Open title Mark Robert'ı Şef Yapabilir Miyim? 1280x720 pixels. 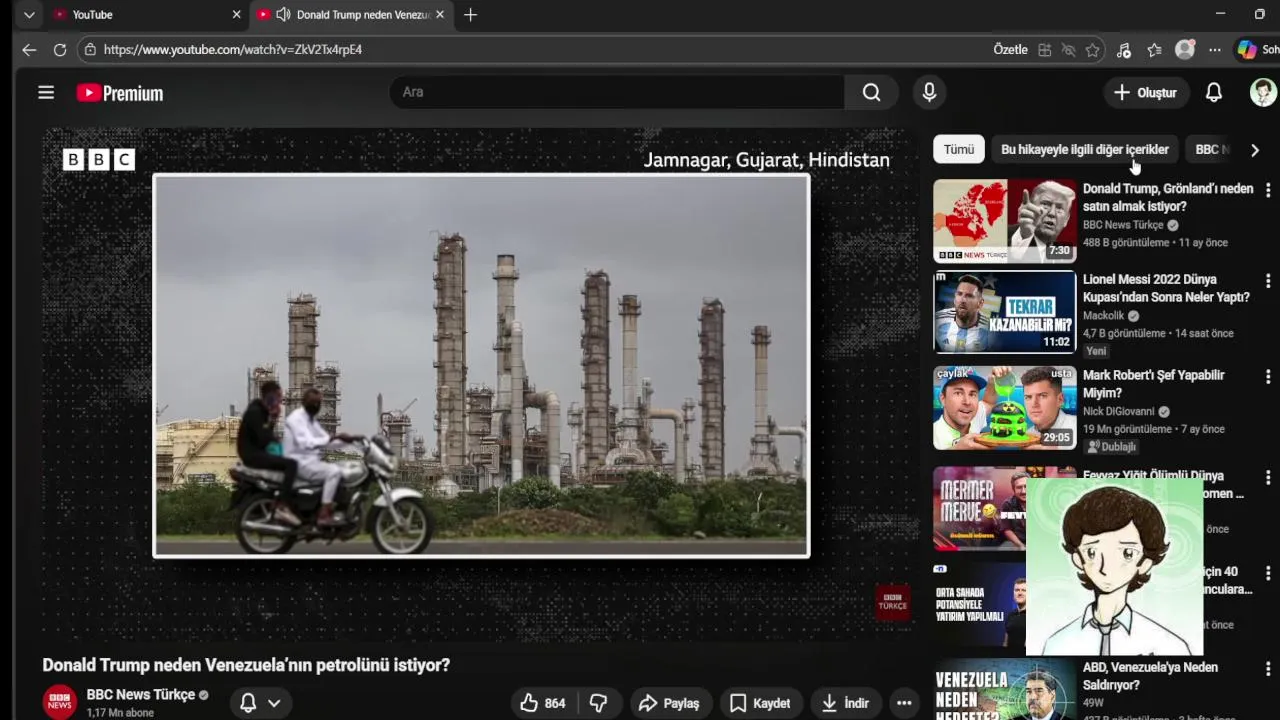(x=1153, y=384)
